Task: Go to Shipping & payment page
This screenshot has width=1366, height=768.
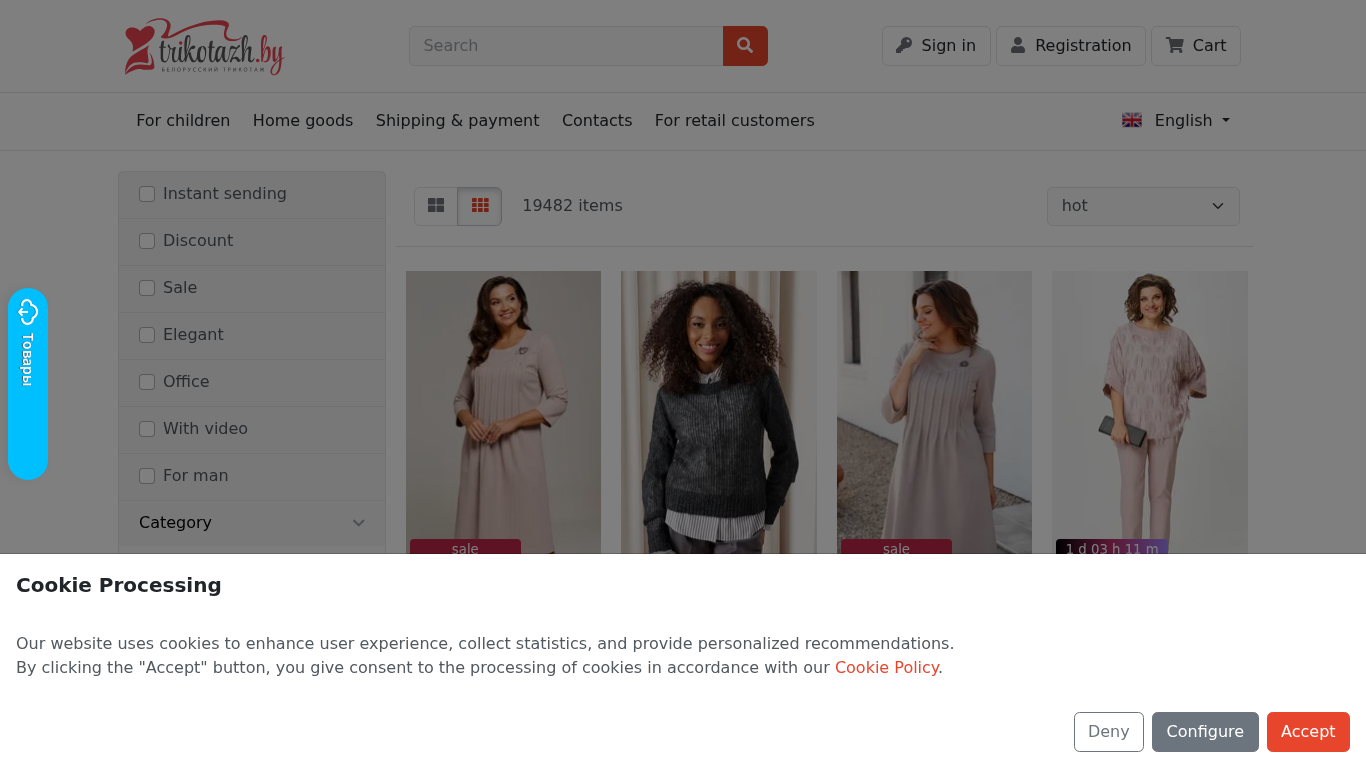Action: [457, 120]
